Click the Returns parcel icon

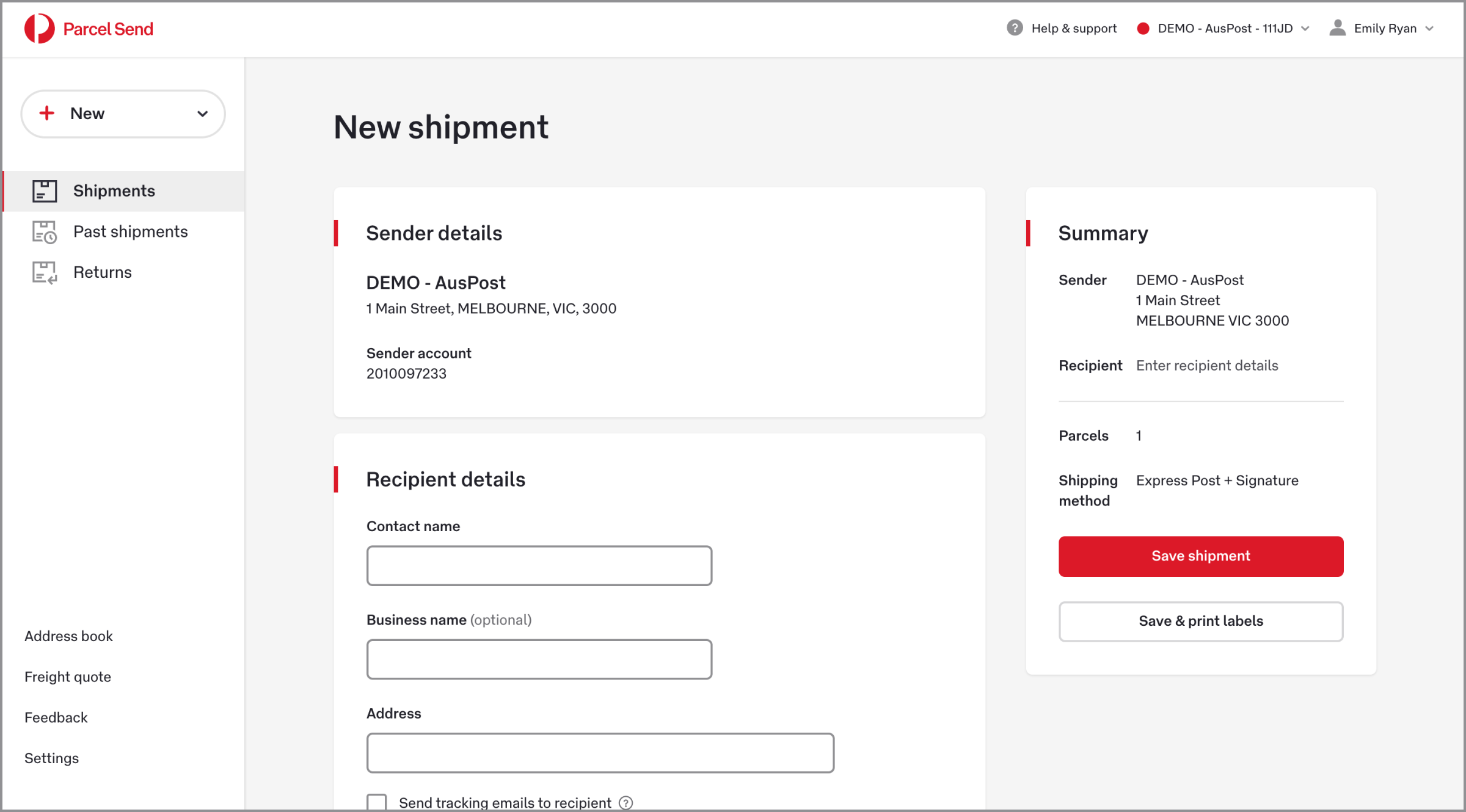coord(45,272)
